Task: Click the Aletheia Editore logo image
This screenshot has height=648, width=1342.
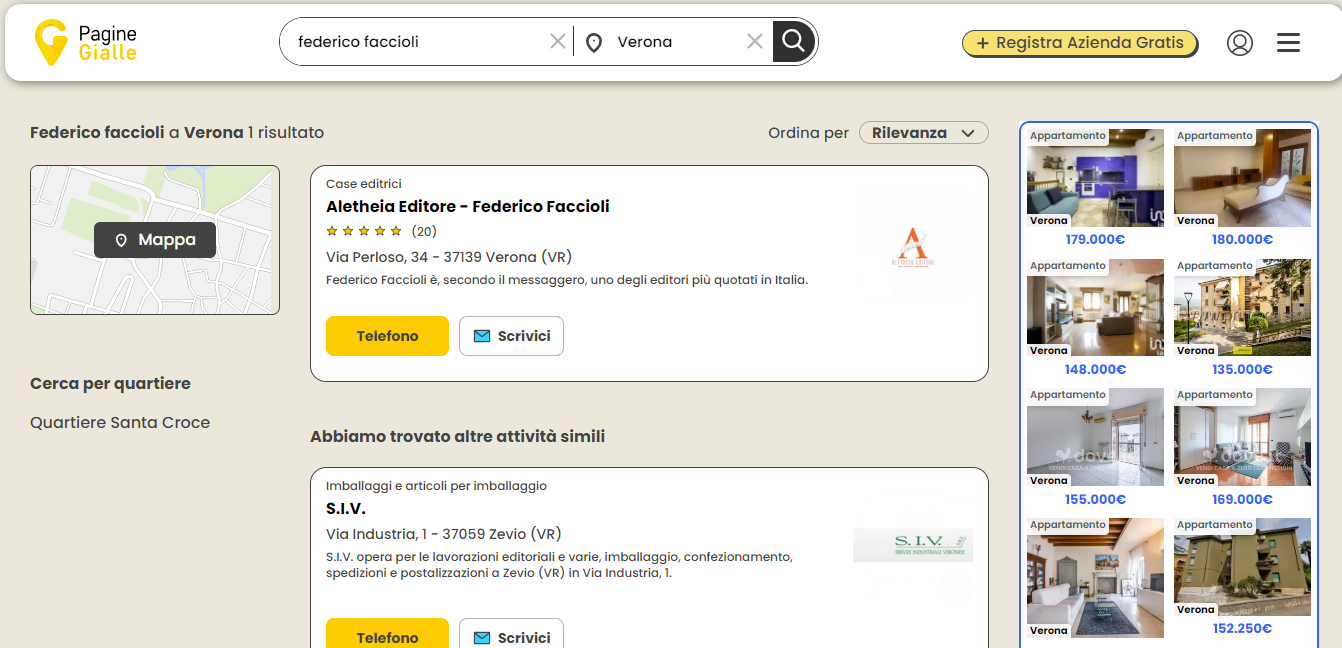Action: [x=912, y=246]
